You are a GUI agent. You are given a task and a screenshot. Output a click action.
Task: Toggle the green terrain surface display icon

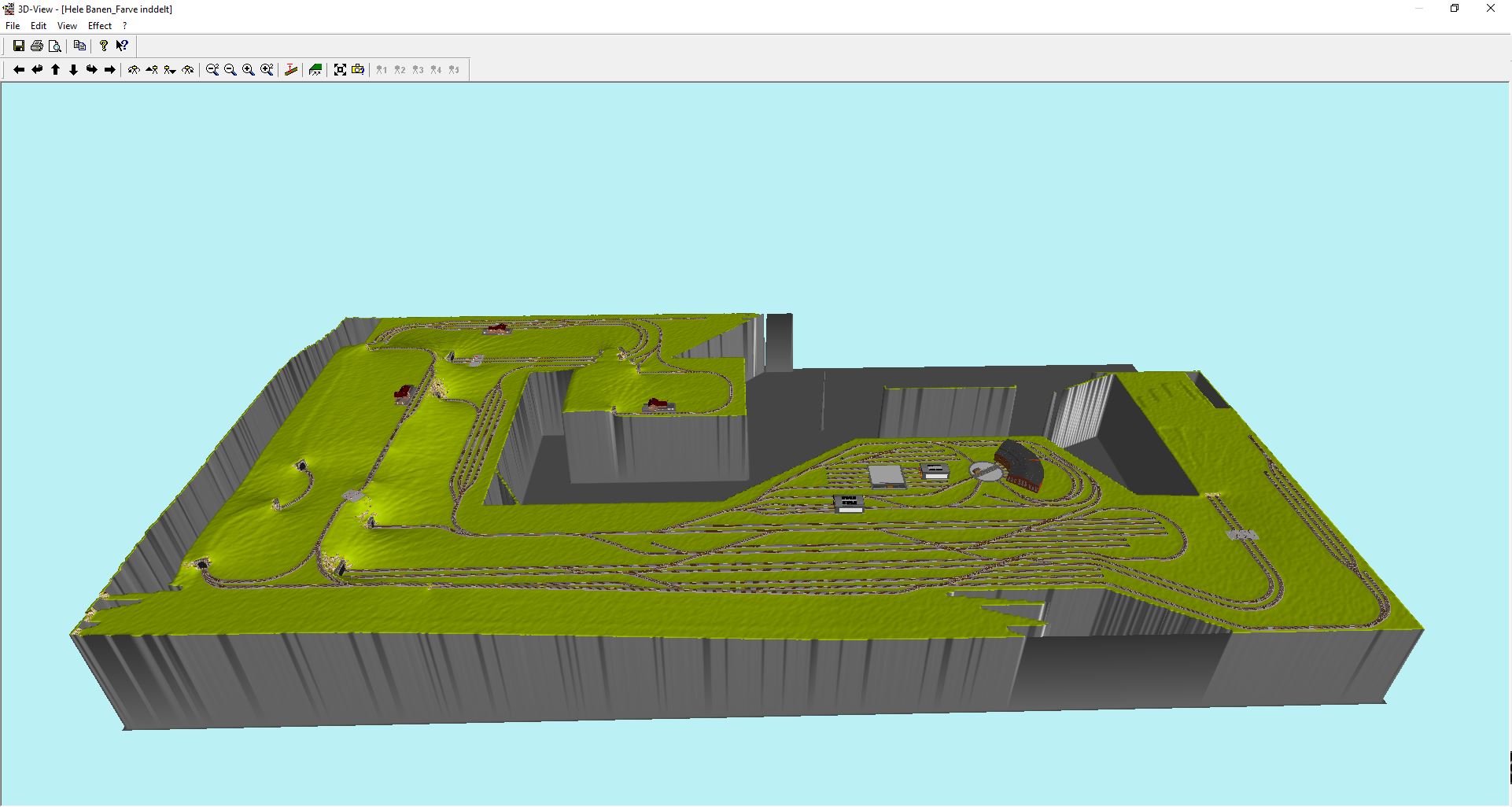coord(315,70)
